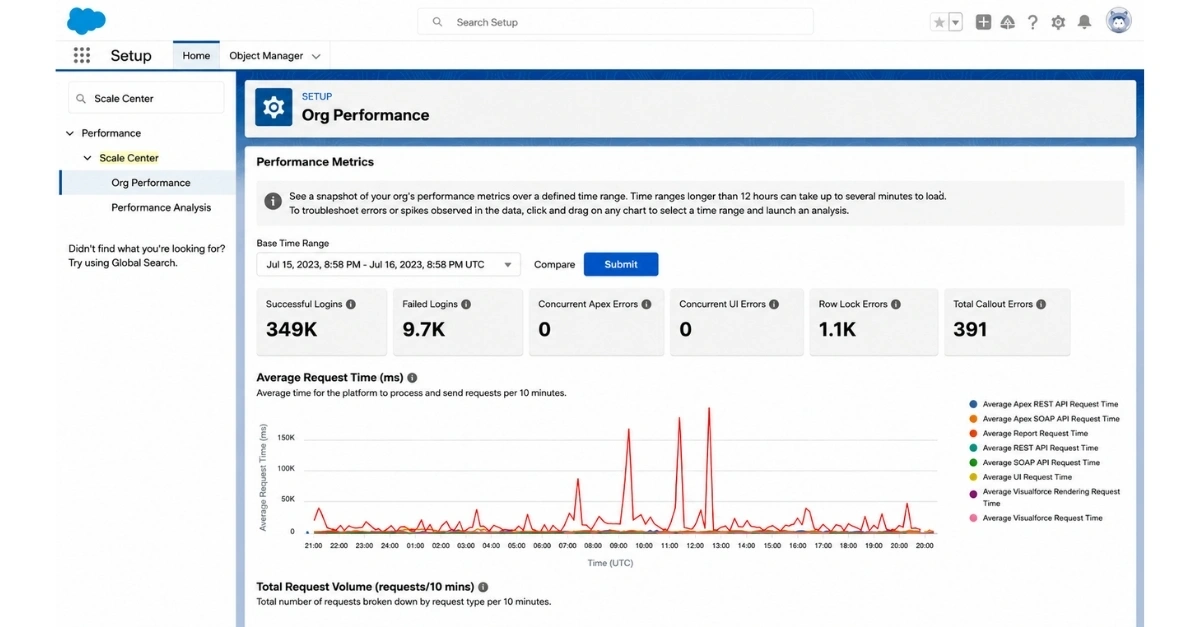Select Performance in the setup tree
This screenshot has width=1200, height=627.
pos(111,133)
